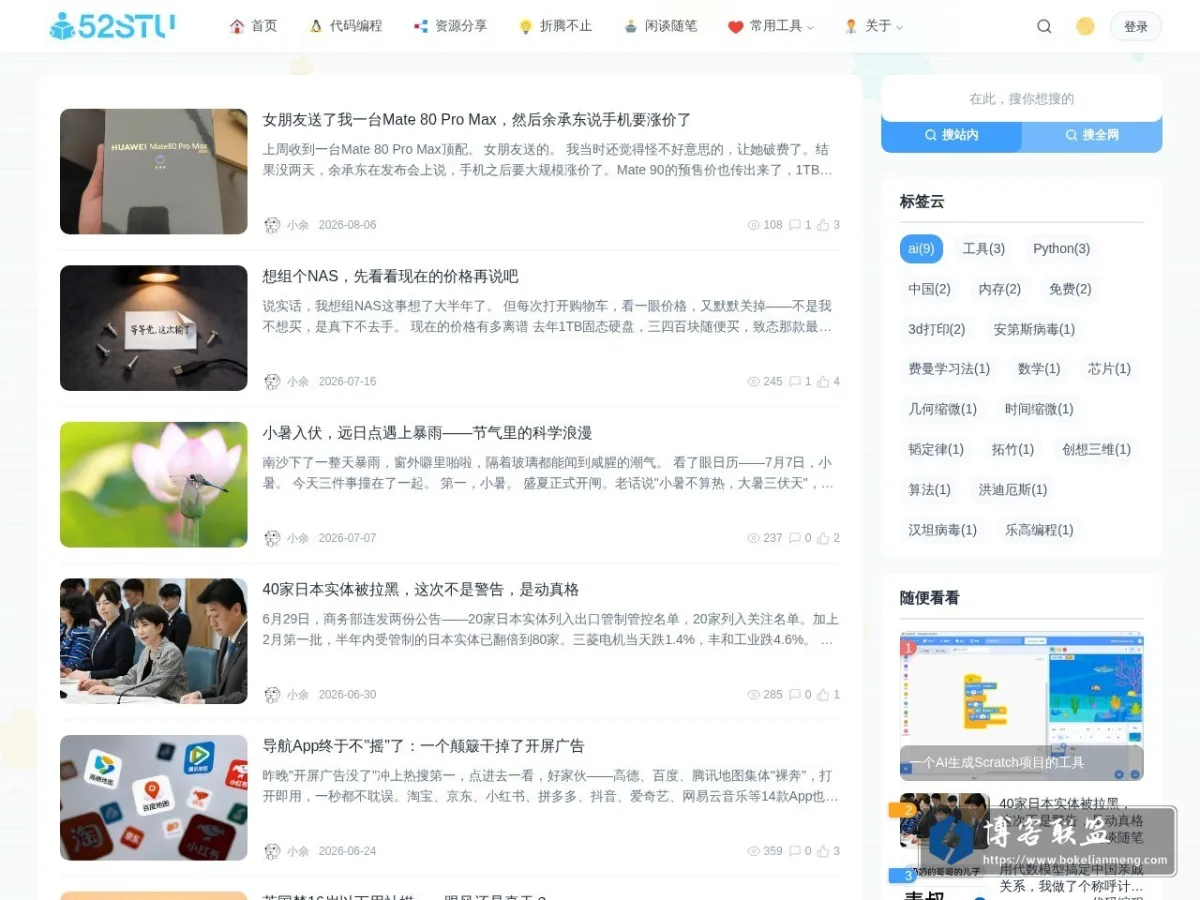Click the like icon on the Mate 80 post

tap(823, 225)
